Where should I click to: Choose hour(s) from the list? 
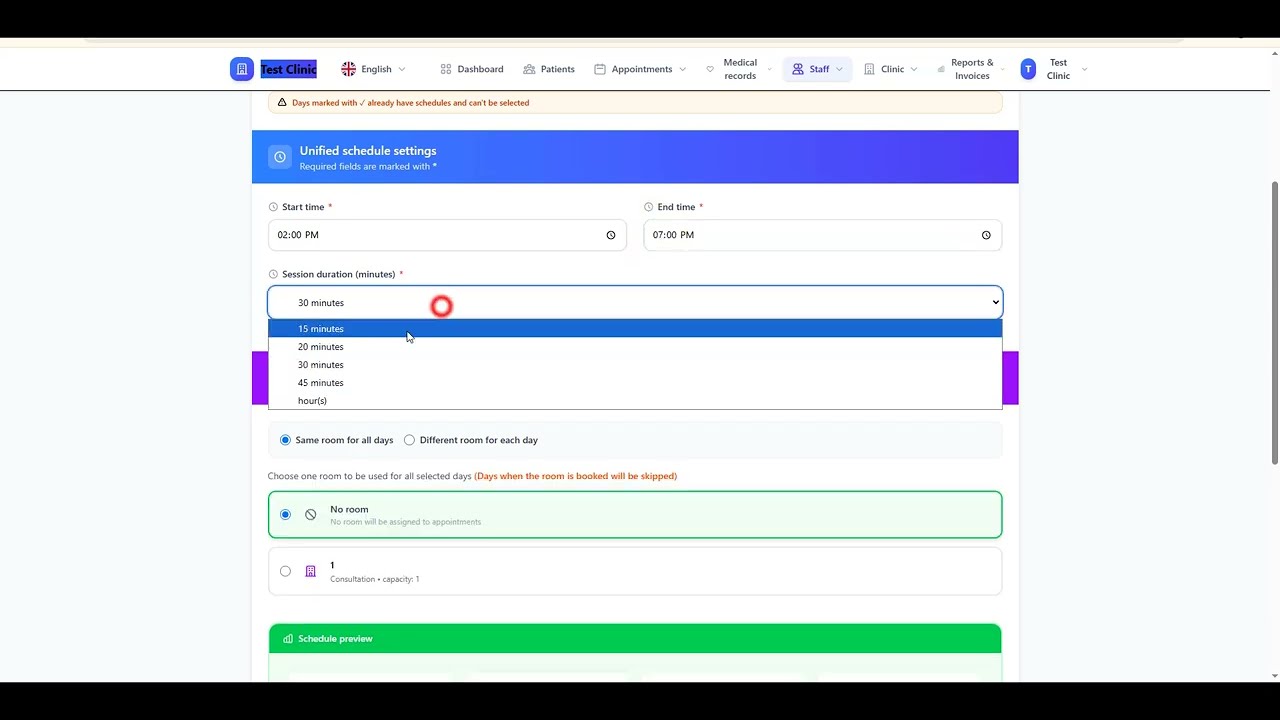click(x=635, y=401)
